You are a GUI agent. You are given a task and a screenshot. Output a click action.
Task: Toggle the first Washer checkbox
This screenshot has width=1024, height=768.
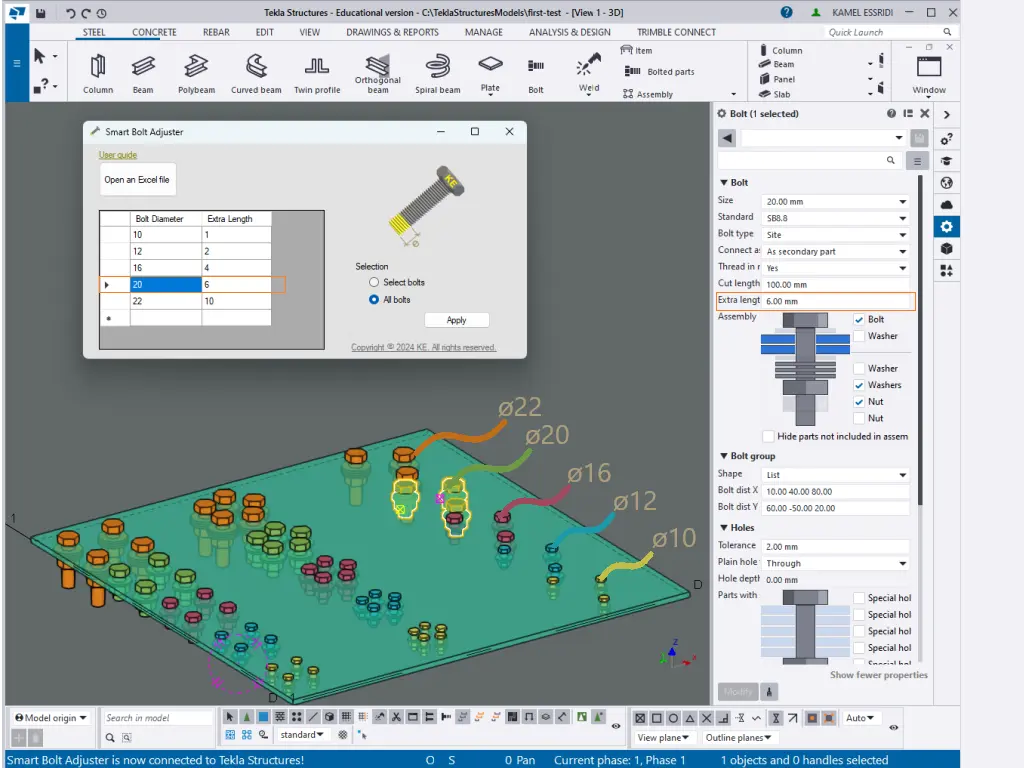click(x=859, y=336)
